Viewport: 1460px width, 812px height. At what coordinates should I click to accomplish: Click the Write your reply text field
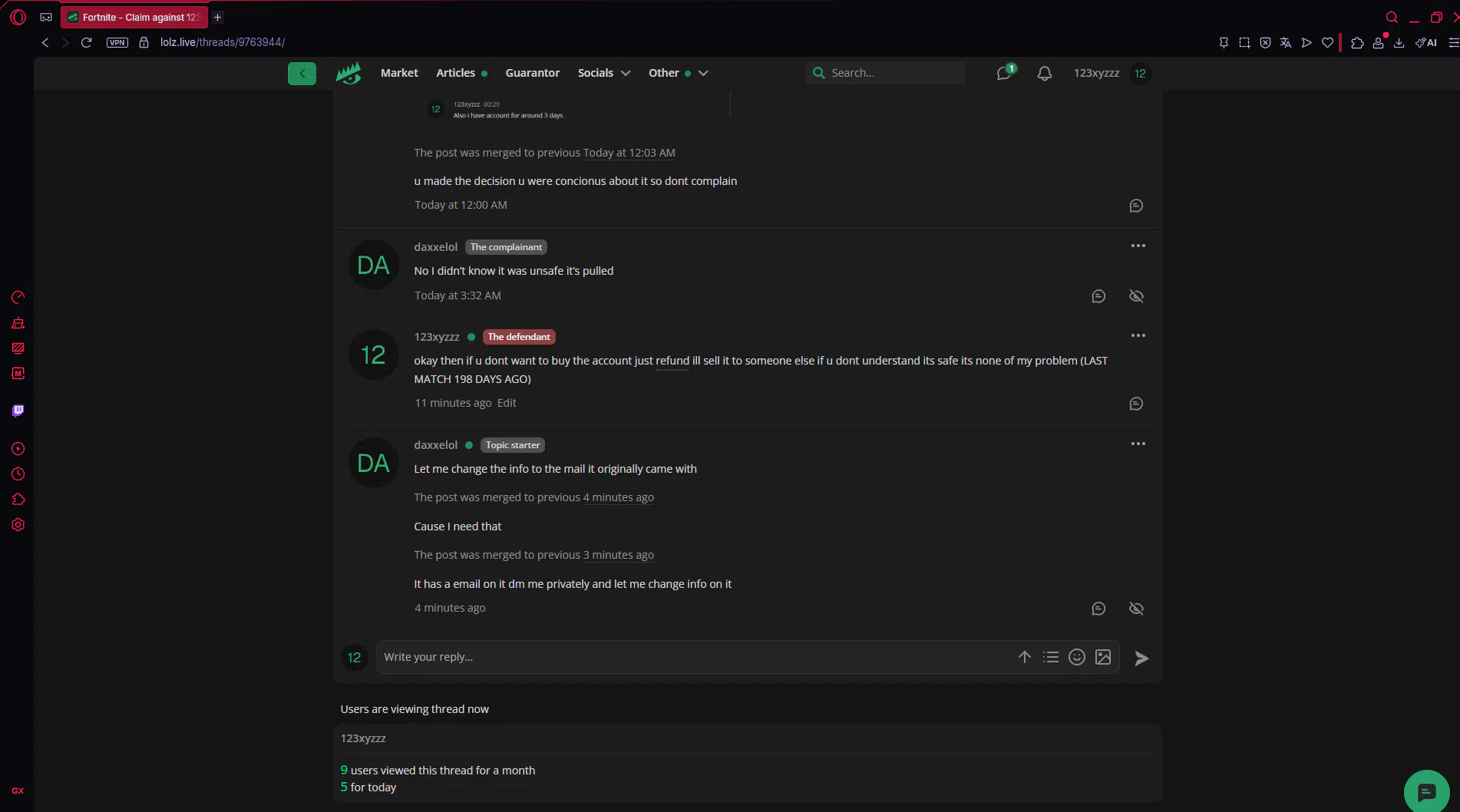tap(691, 657)
